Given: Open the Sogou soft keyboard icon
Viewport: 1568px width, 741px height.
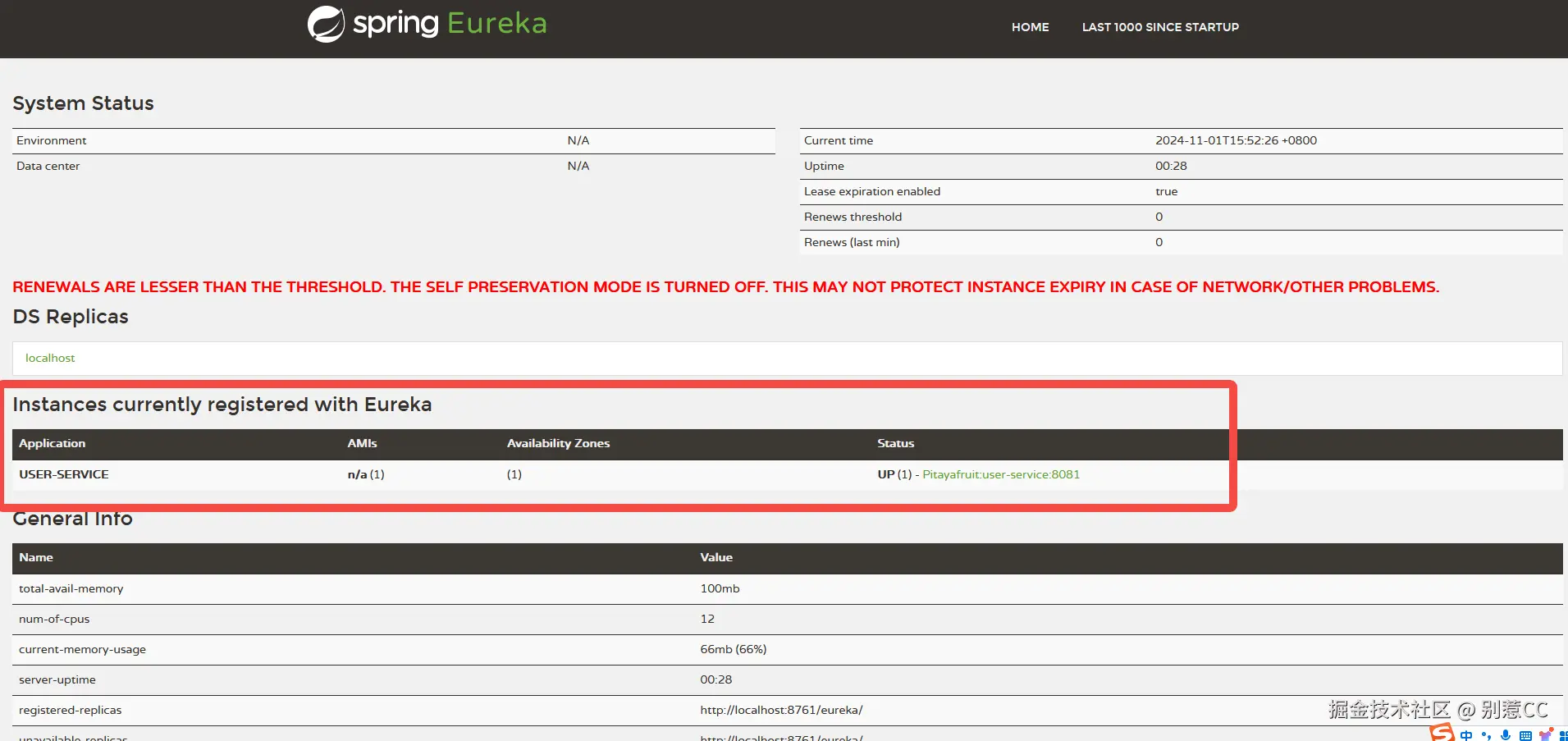Looking at the screenshot, I should pyautogui.click(x=1525, y=735).
